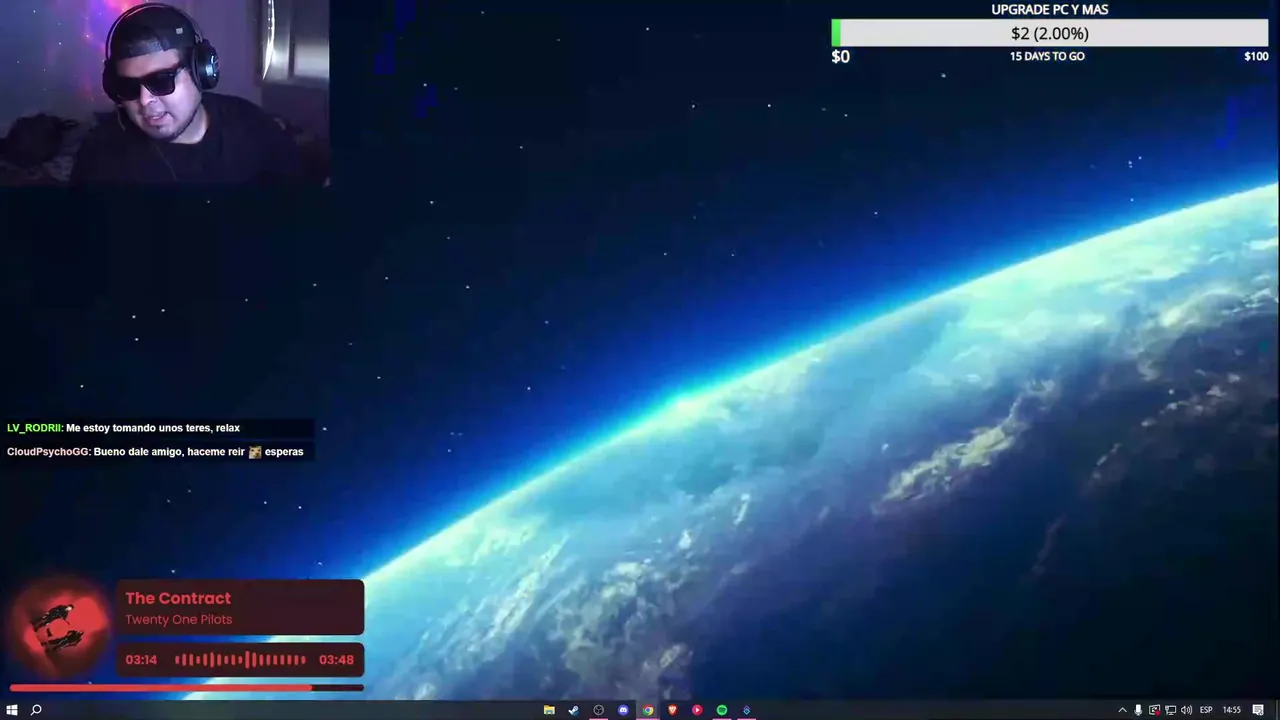The image size is (1280, 720).
Task: Click the LV_RODRII chat username
Action: tap(33, 428)
